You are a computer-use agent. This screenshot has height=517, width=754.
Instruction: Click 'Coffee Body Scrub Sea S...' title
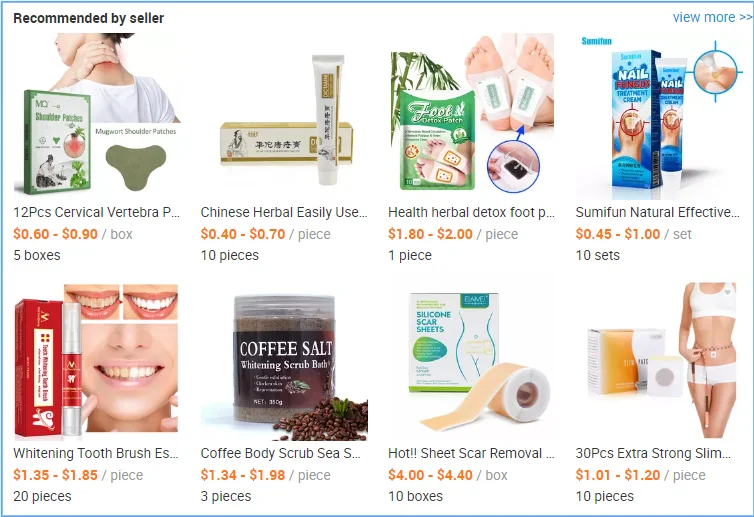(281, 453)
